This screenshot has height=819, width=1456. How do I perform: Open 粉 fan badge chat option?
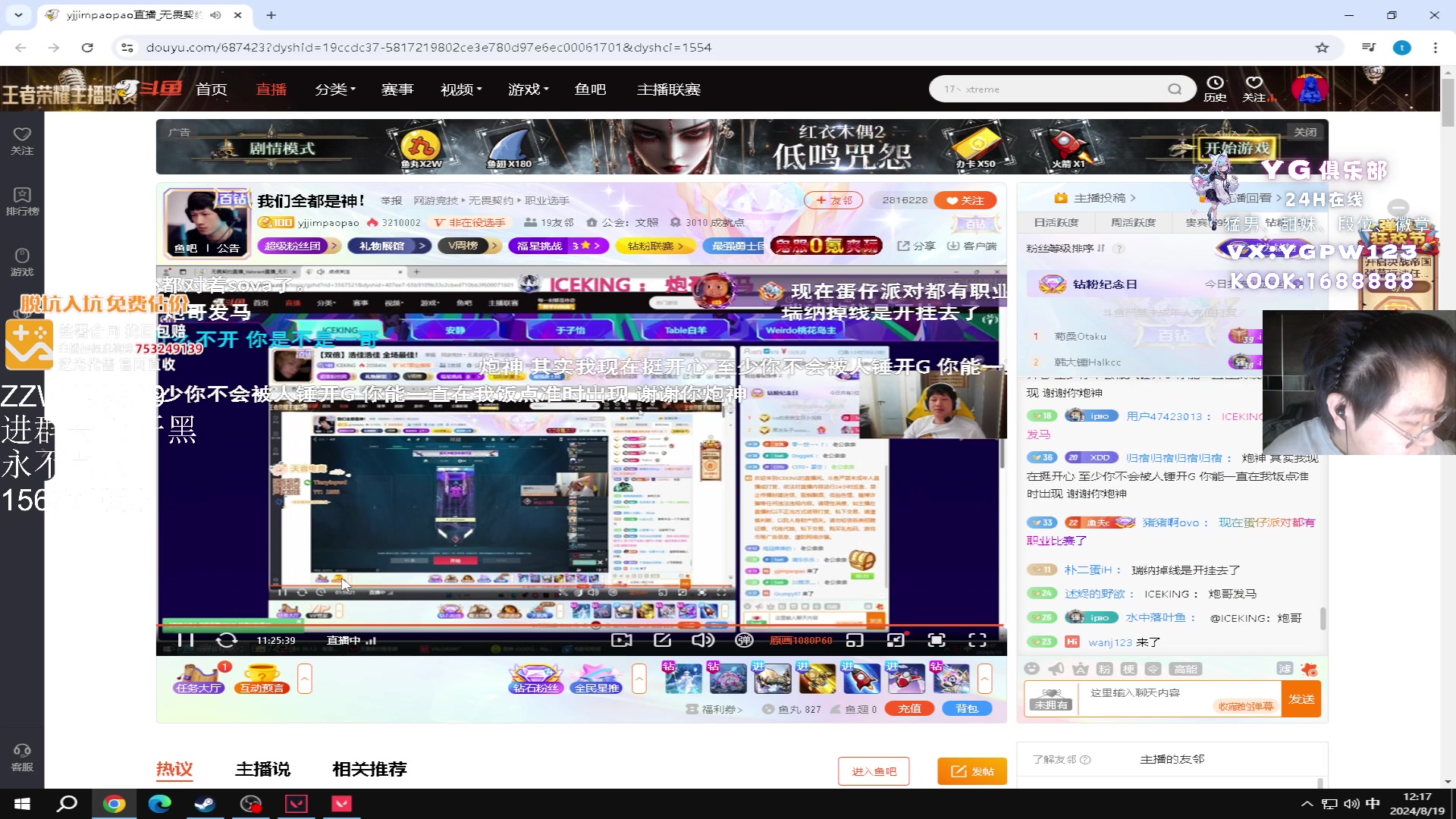[x=1104, y=669]
